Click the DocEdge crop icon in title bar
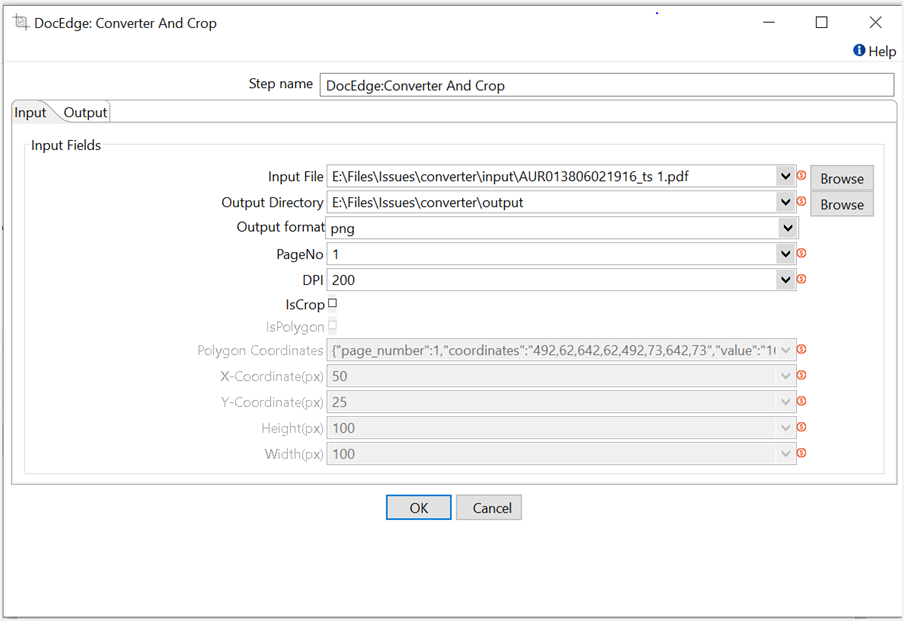The width and height of the screenshot is (904, 621). coord(20,22)
